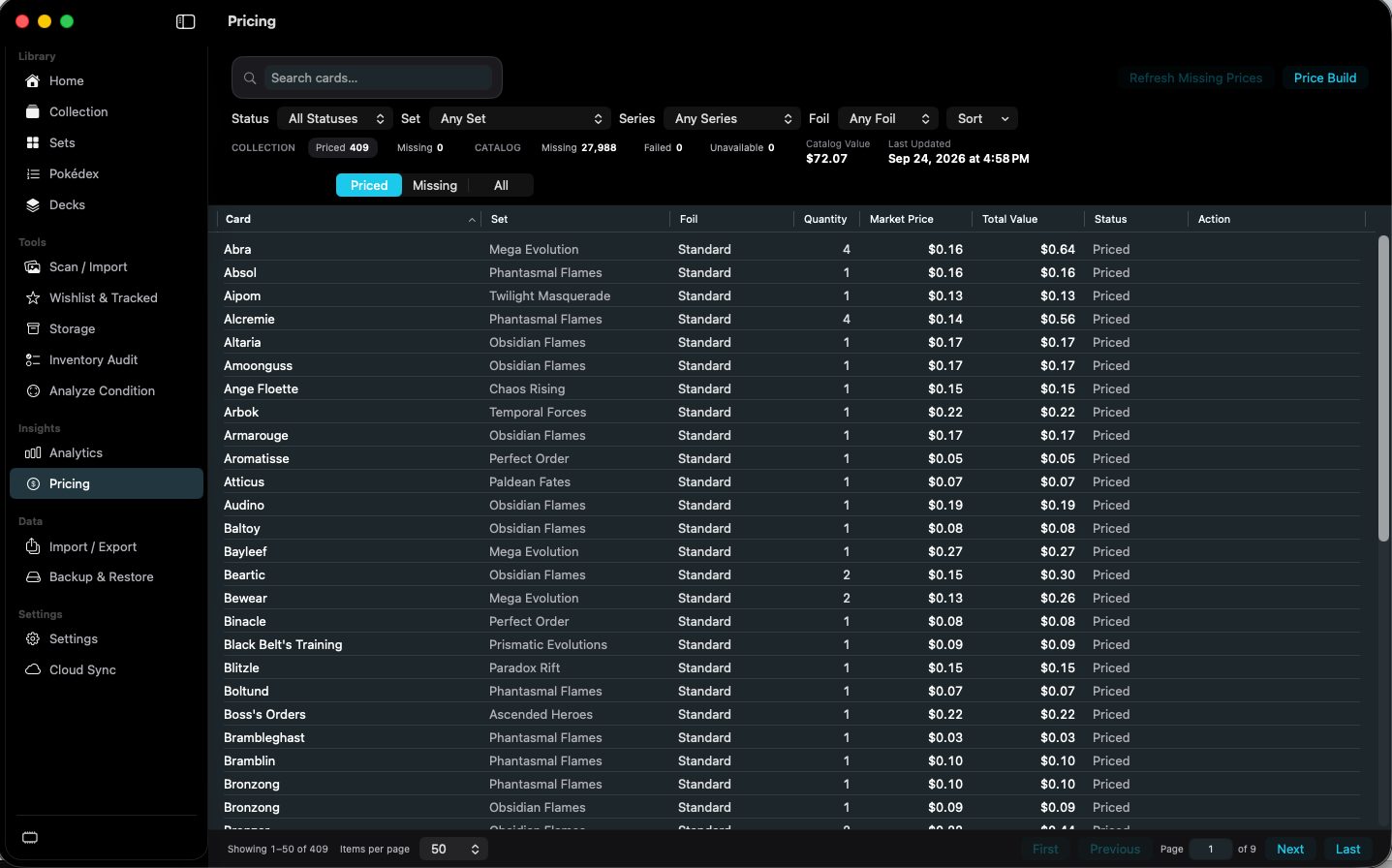This screenshot has width=1392, height=868.
Task: Open the Sort dropdown
Action: pos(982,118)
